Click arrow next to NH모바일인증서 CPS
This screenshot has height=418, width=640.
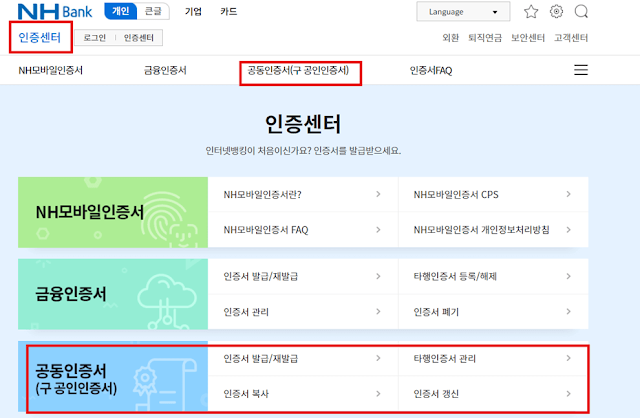click(x=569, y=194)
